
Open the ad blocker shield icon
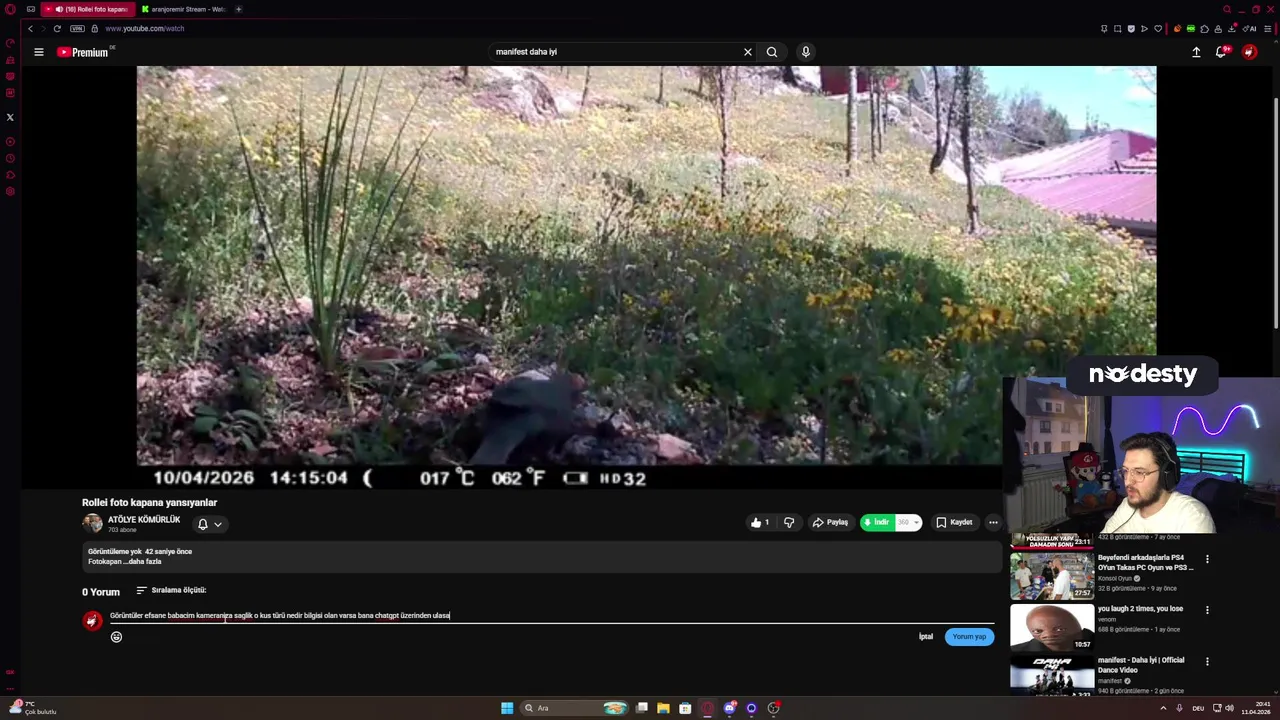click(1131, 28)
